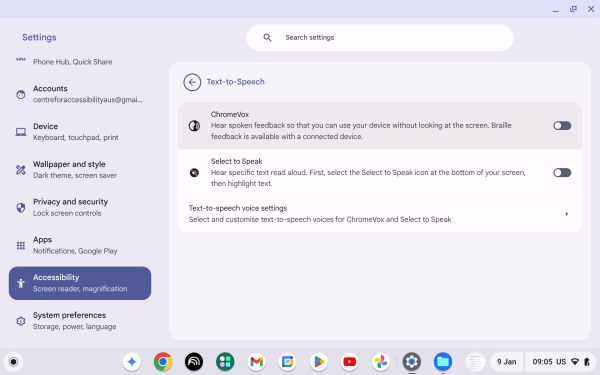Click the Phone Hub, Quick Share entry
The image size is (600, 375).
72,62
